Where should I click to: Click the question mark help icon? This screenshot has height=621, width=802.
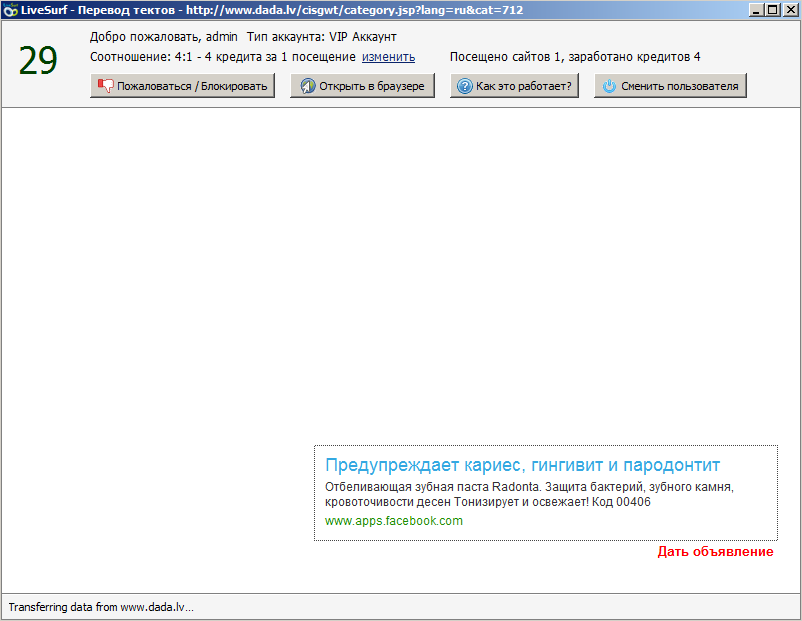(x=464, y=86)
